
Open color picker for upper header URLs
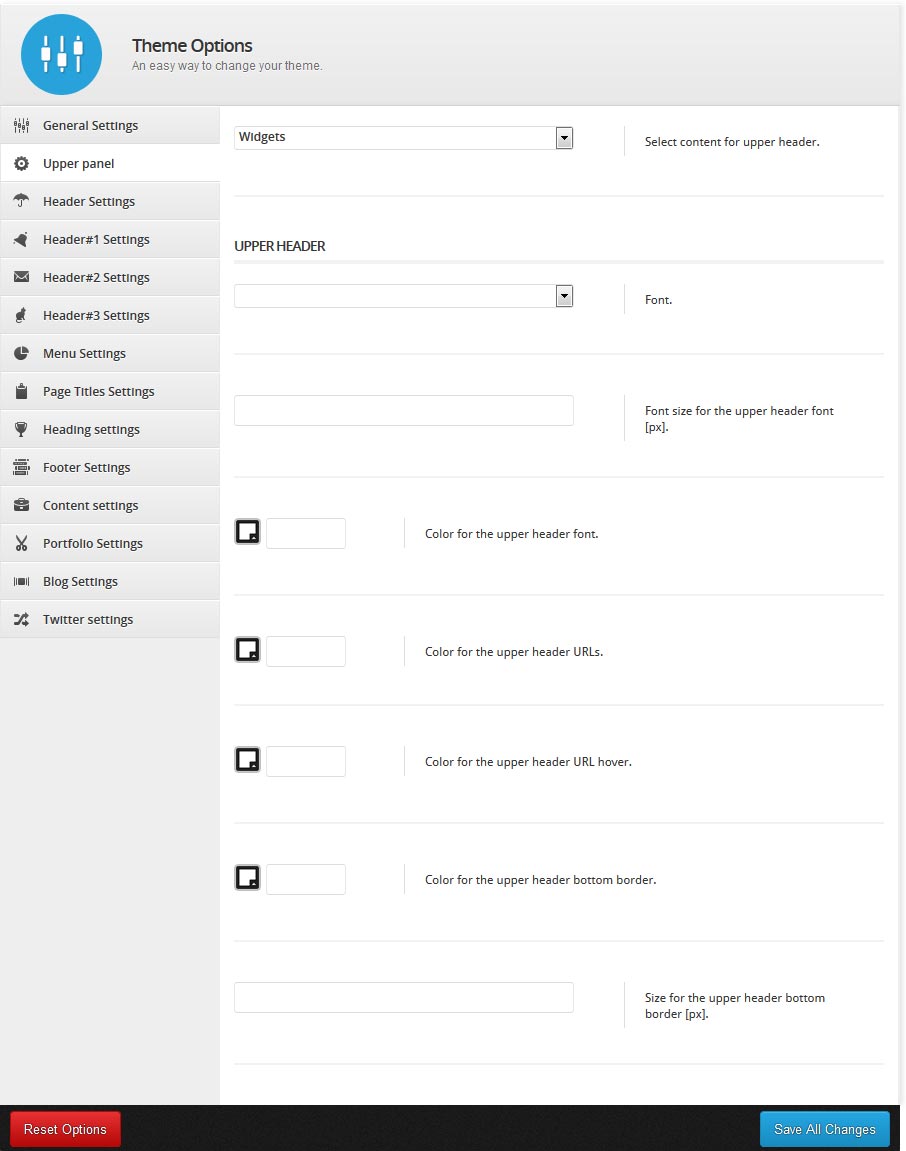point(247,650)
